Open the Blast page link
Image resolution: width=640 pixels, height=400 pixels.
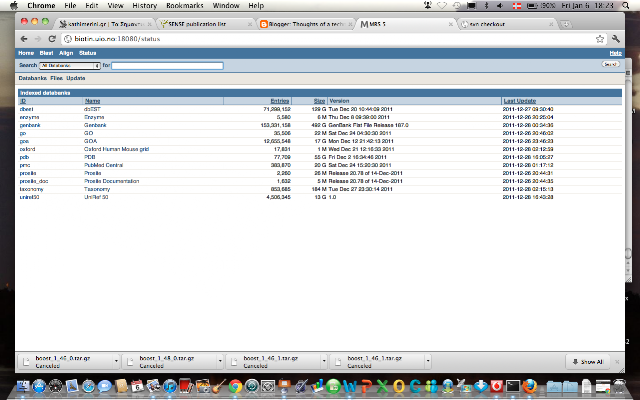coord(47,53)
